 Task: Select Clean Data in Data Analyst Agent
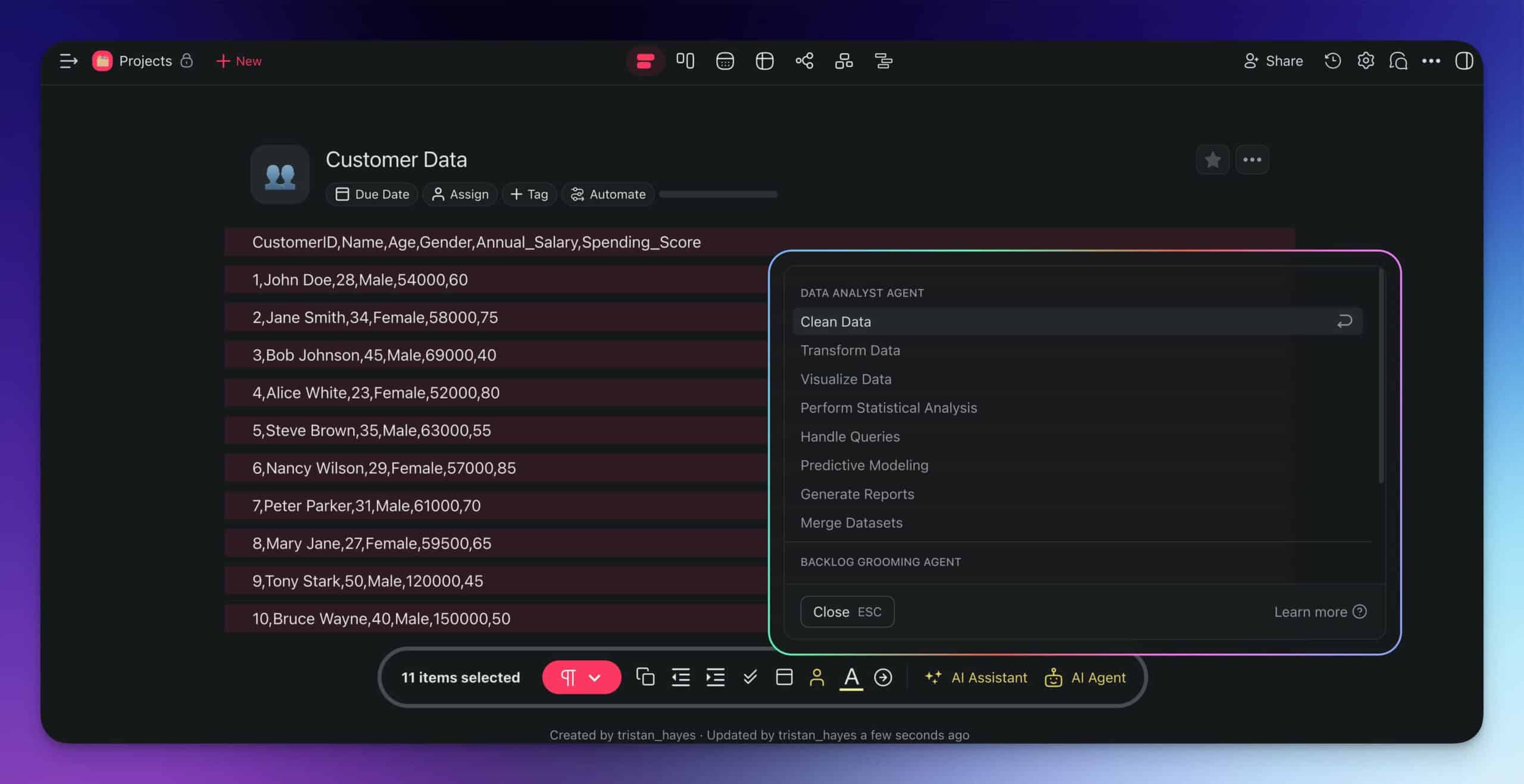[x=836, y=321]
